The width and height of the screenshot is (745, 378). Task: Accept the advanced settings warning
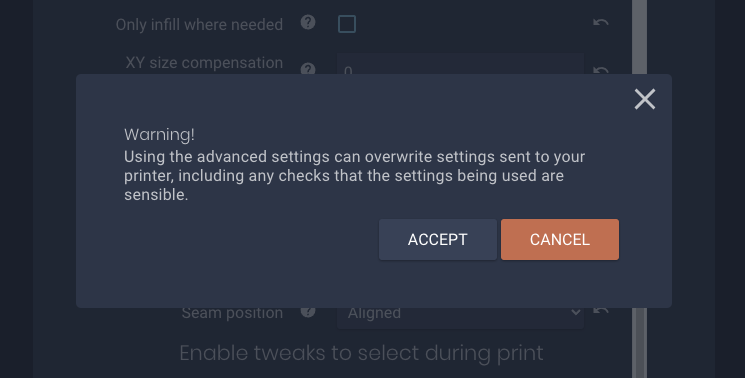[438, 239]
